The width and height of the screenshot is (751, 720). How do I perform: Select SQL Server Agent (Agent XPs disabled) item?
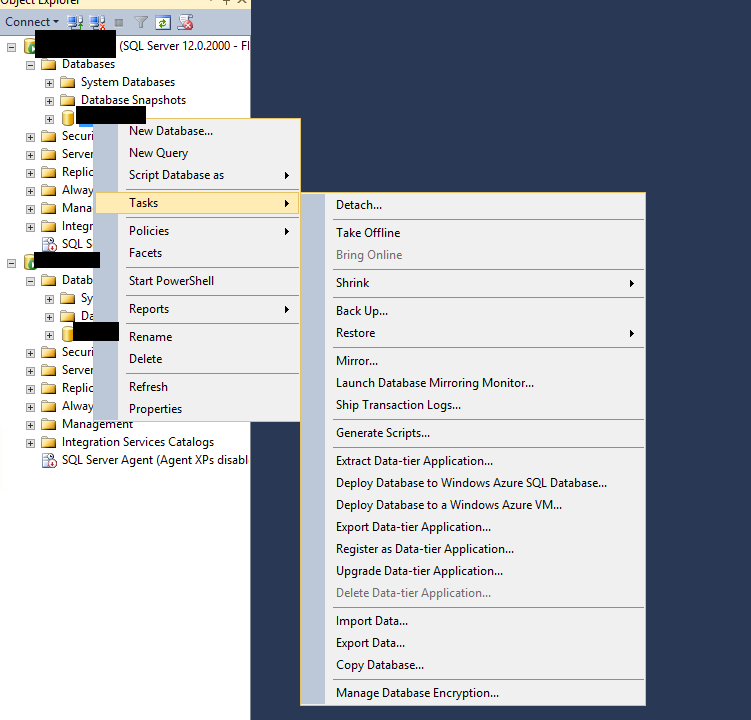coord(155,460)
